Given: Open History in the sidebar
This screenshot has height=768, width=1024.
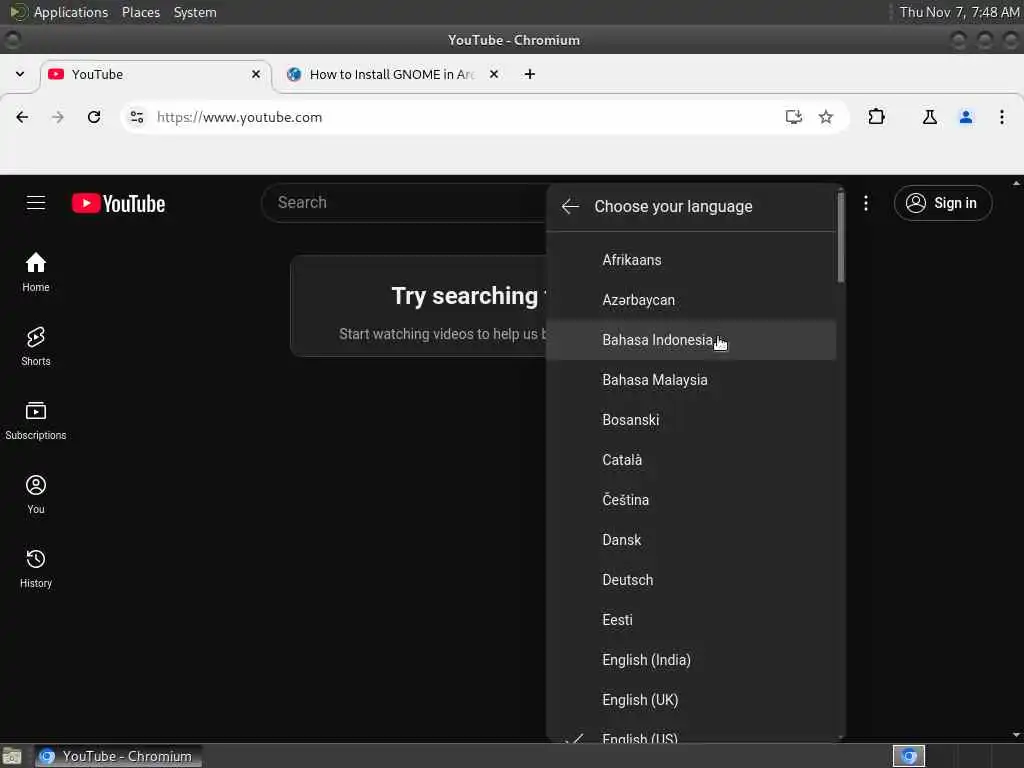Looking at the screenshot, I should pos(36,568).
